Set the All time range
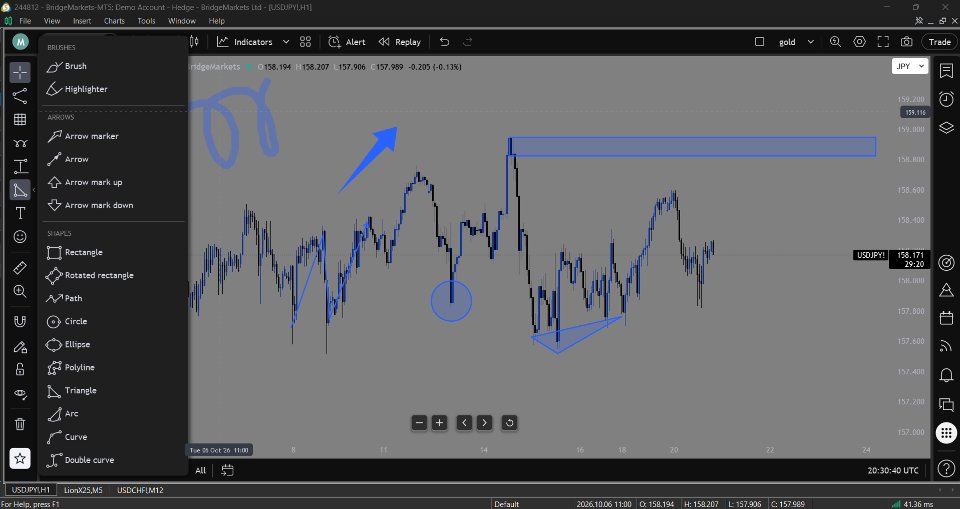This screenshot has width=960, height=509. coord(200,470)
